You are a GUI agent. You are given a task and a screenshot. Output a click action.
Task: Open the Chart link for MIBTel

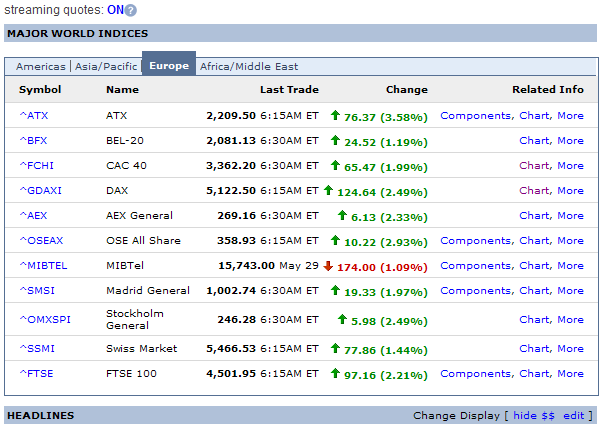coord(534,265)
